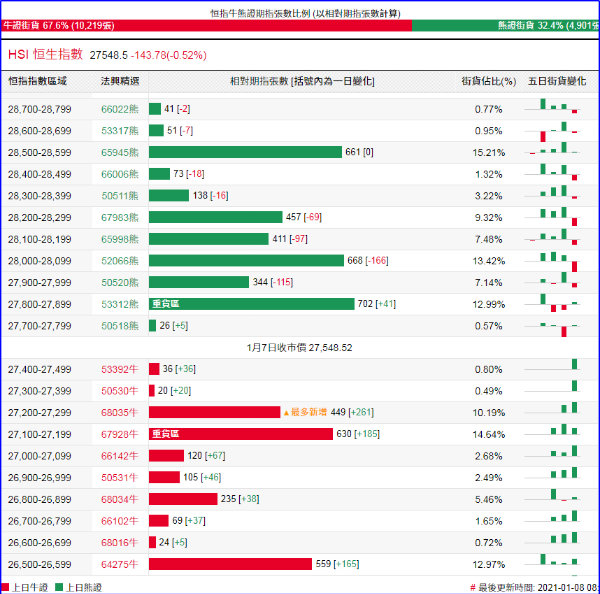Open bear warrant link 66022熊
The width and height of the screenshot is (600, 594).
click(x=120, y=109)
